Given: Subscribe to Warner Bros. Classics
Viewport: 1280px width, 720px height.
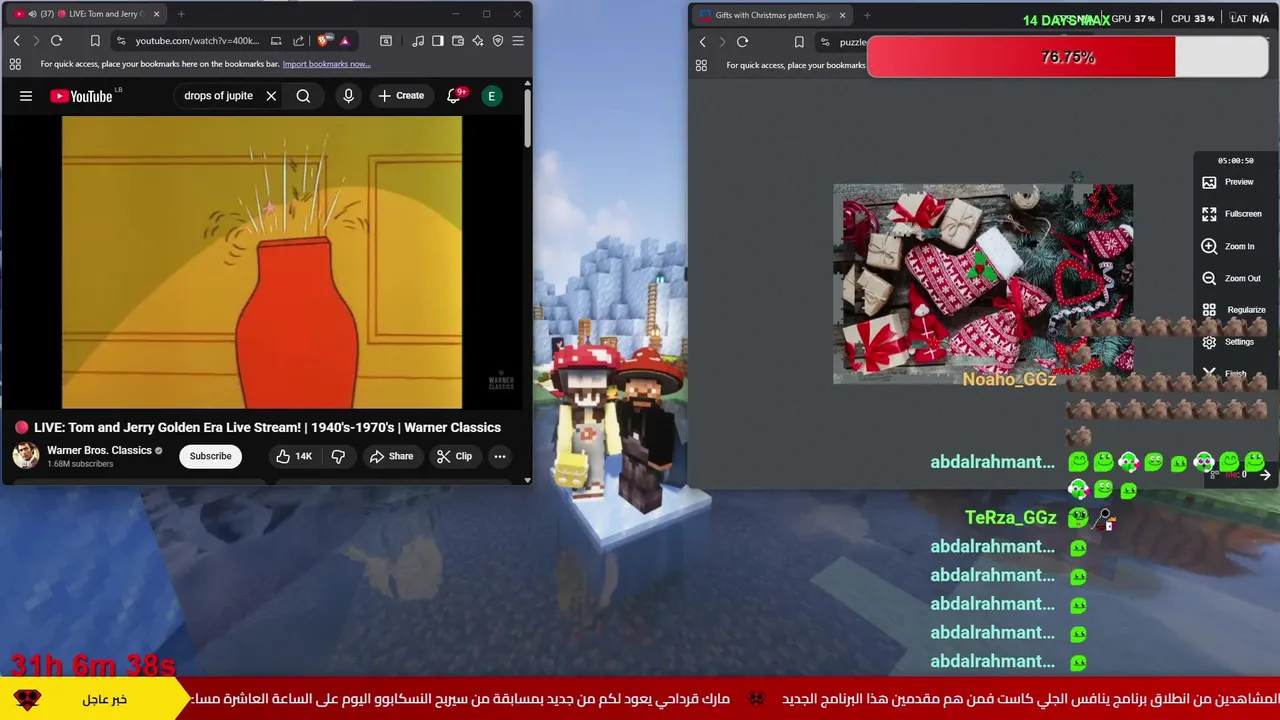Looking at the screenshot, I should (x=210, y=456).
